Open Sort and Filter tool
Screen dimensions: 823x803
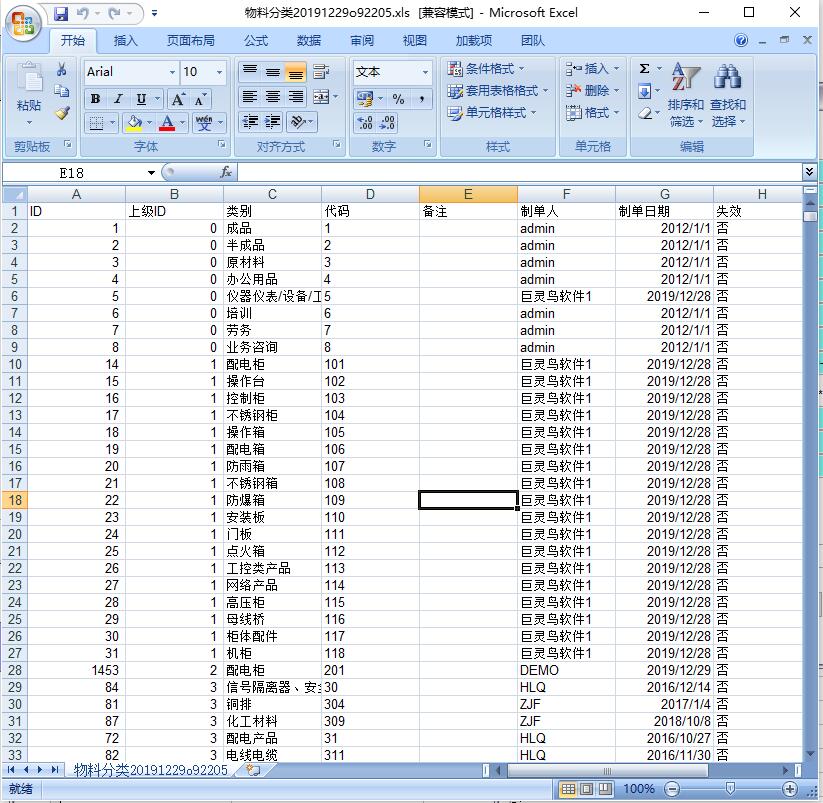[685, 96]
